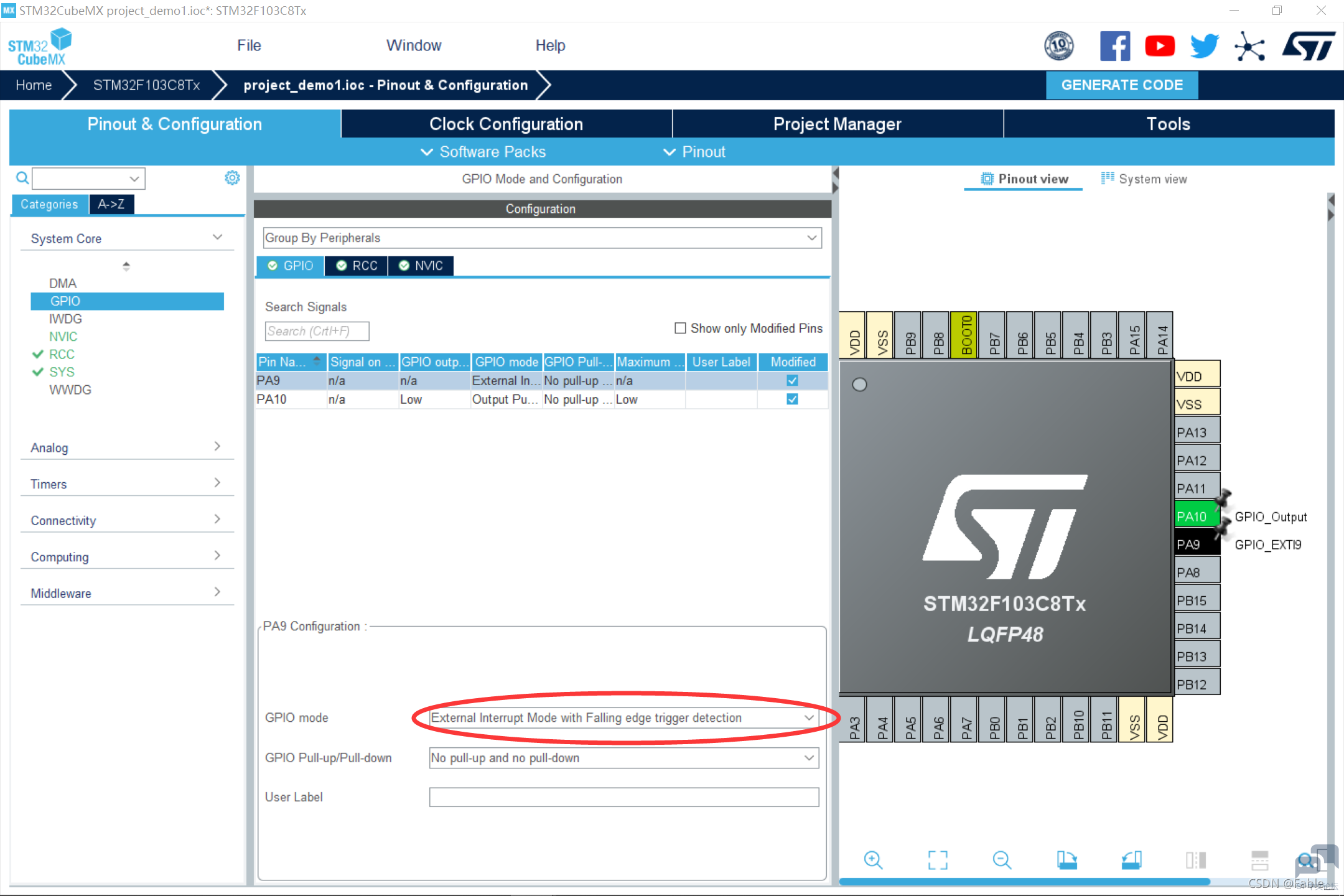Expand the Pinout dropdown menu
This screenshot has height=896, width=1344.
click(x=694, y=152)
